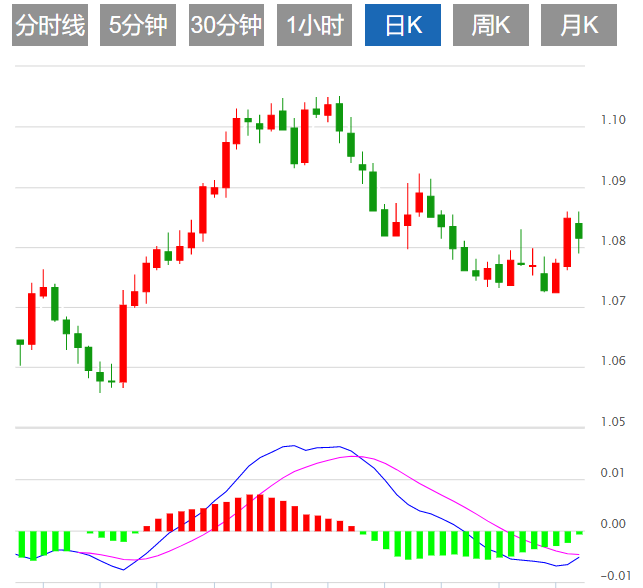Select the 日K daily candlestick tab
The image size is (643, 588).
(403, 25)
